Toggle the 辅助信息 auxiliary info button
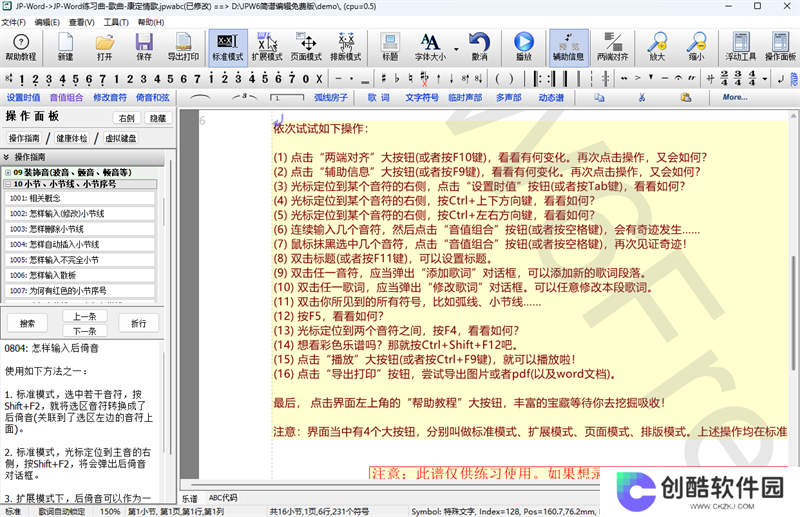This screenshot has width=800, height=517. coord(568,47)
